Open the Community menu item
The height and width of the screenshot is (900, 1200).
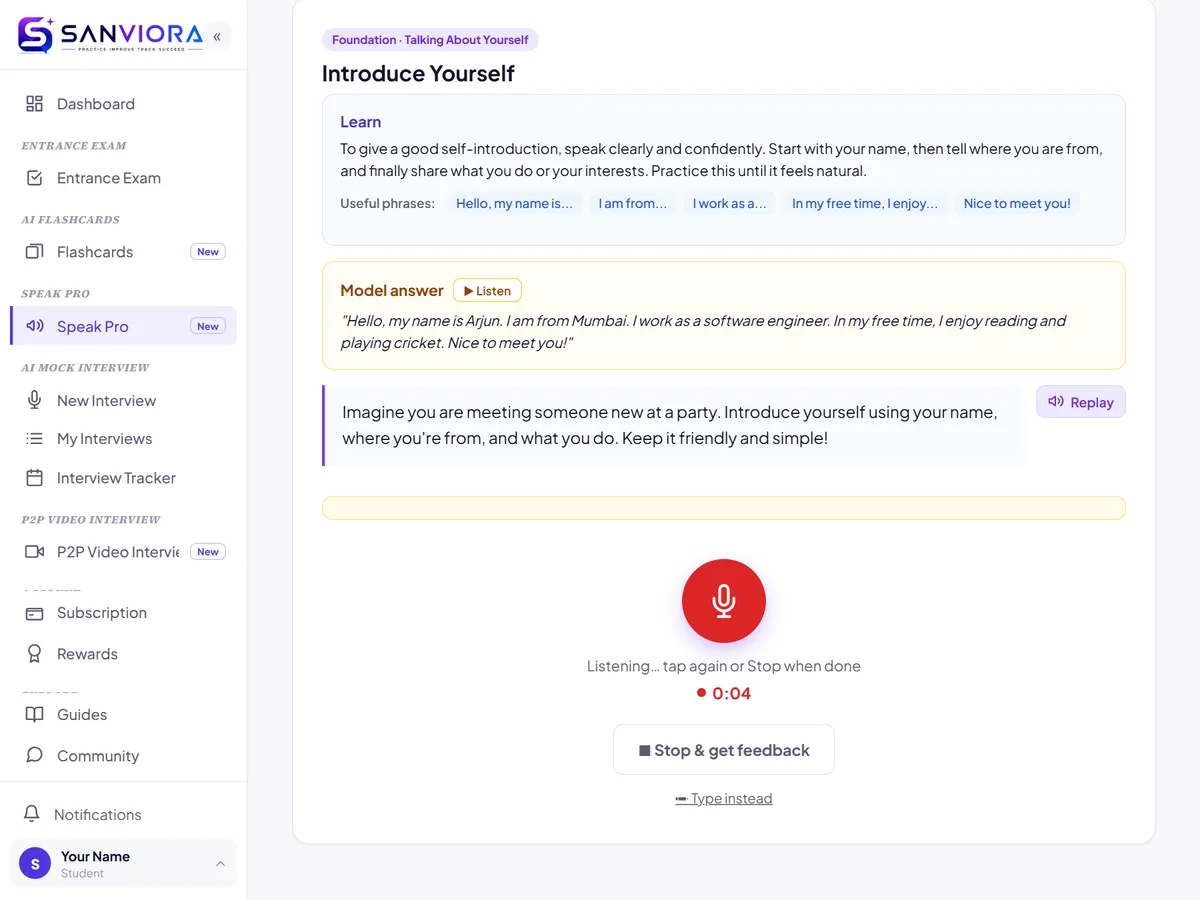[124, 756]
